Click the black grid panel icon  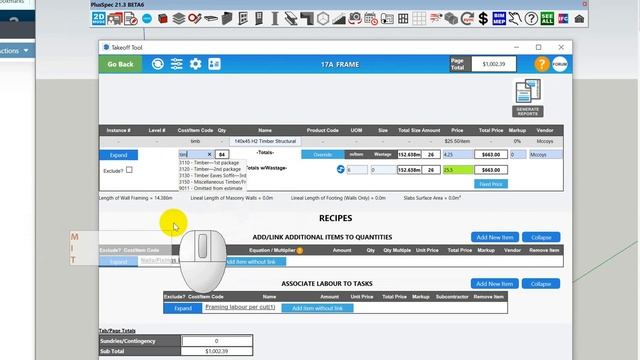coord(403,19)
